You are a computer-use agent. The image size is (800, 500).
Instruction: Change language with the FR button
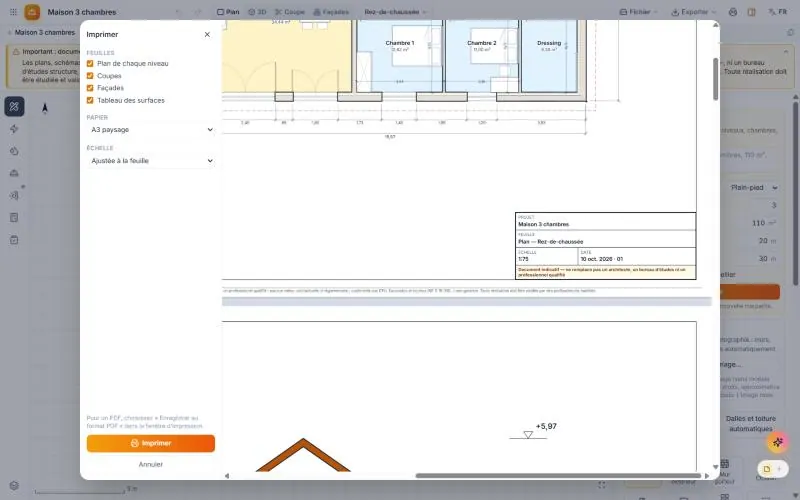pos(778,12)
